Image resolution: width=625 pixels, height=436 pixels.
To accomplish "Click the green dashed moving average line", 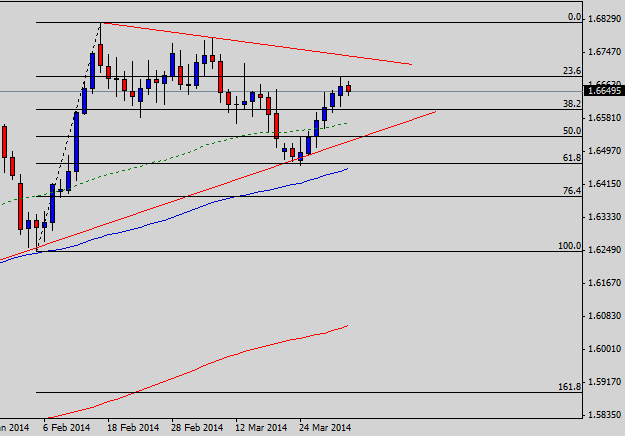I will (x=300, y=131).
